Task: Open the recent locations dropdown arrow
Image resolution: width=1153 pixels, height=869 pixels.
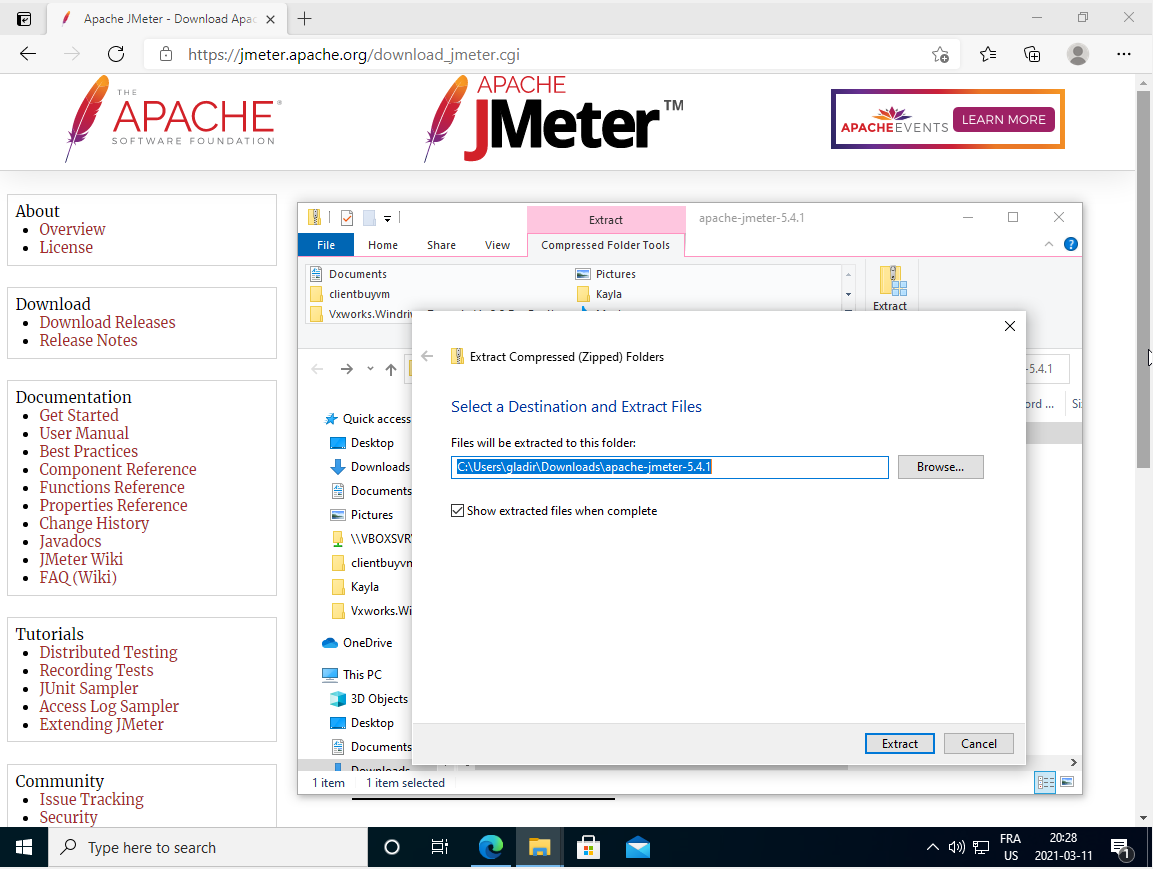Action: click(x=370, y=369)
